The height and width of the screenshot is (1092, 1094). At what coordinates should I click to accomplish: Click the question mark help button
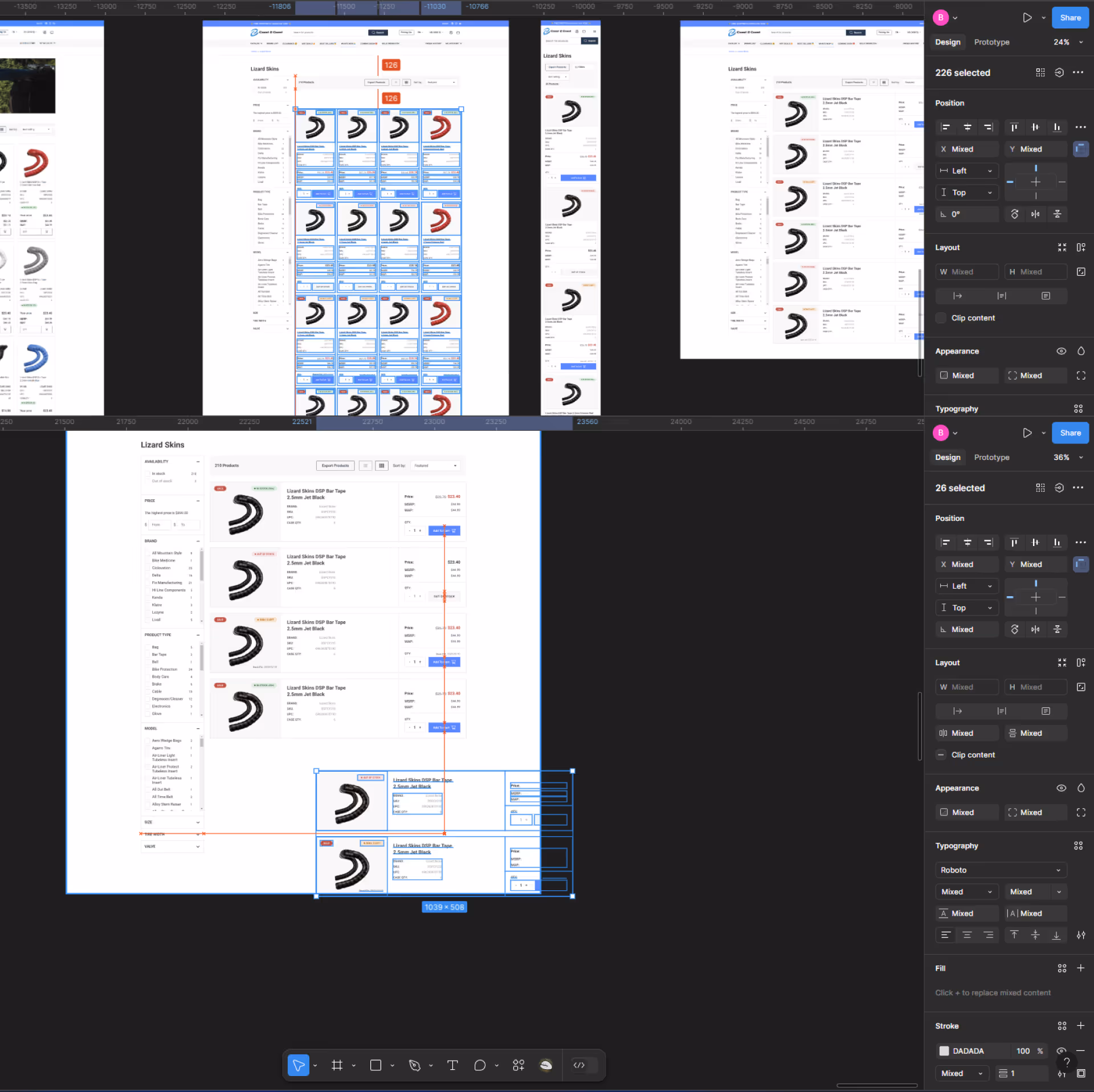[x=1067, y=1062]
